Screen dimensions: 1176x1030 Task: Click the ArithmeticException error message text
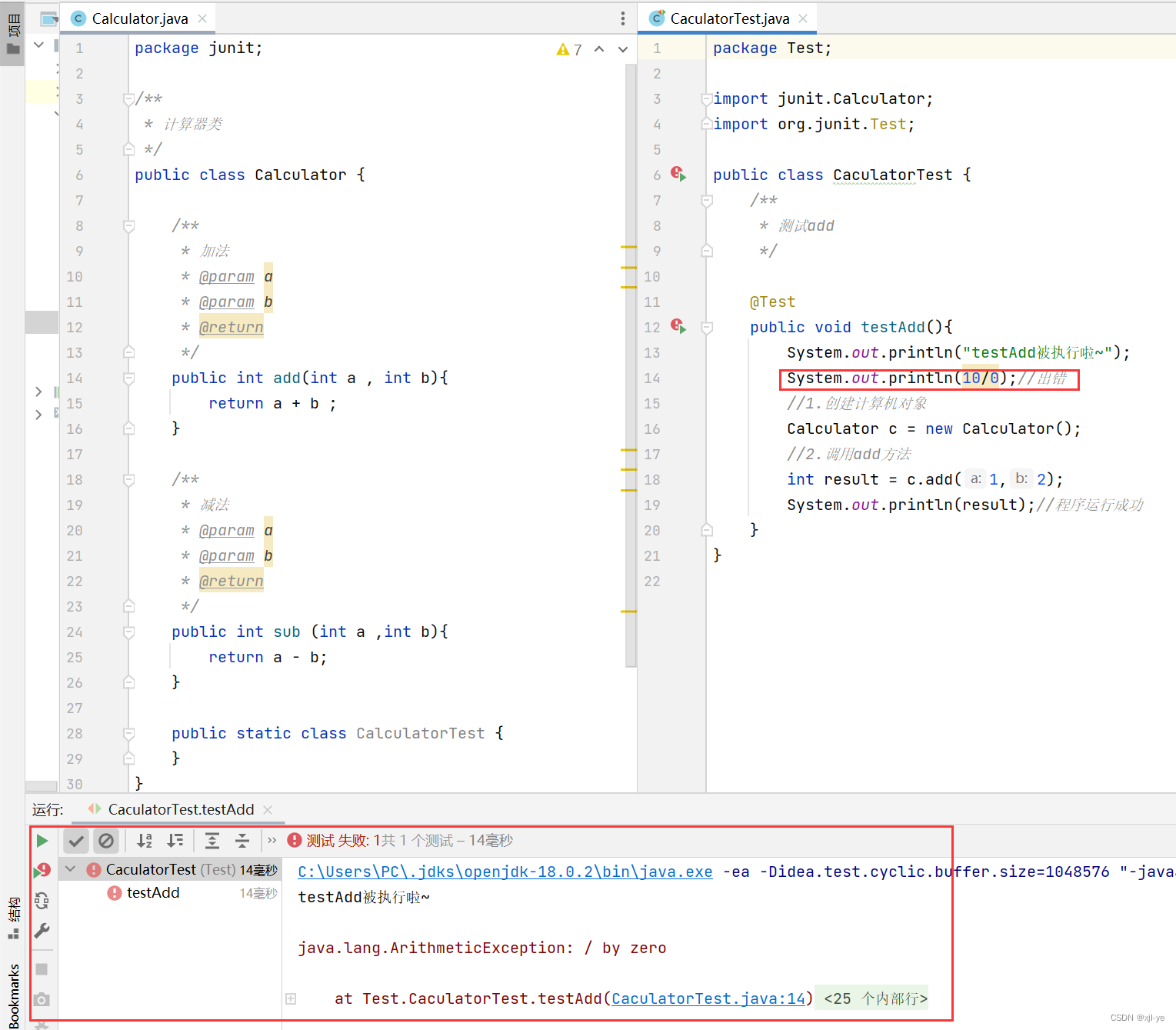[x=482, y=948]
